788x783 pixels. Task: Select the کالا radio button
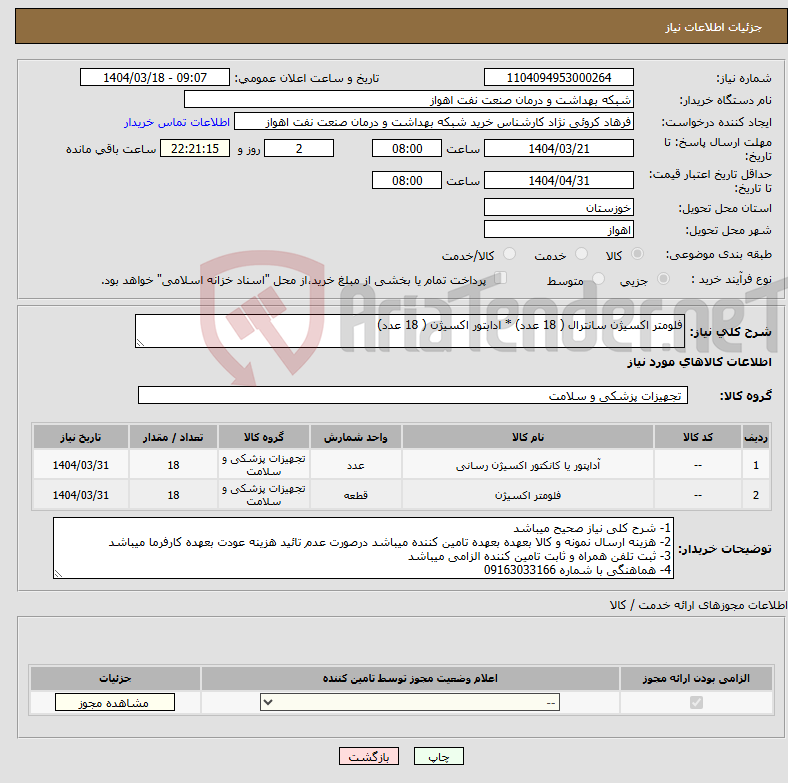(x=637, y=254)
